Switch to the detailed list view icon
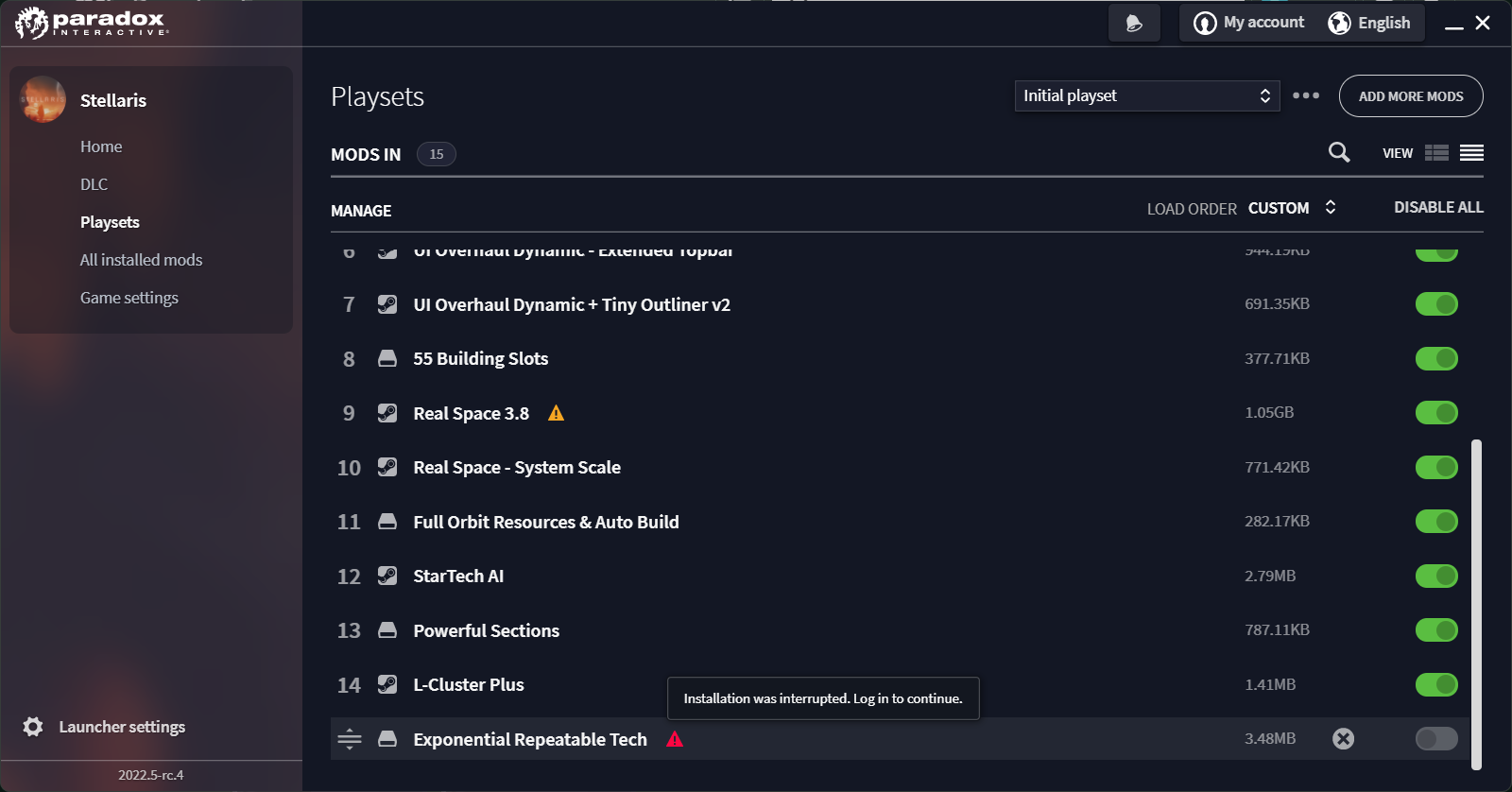 1436,153
